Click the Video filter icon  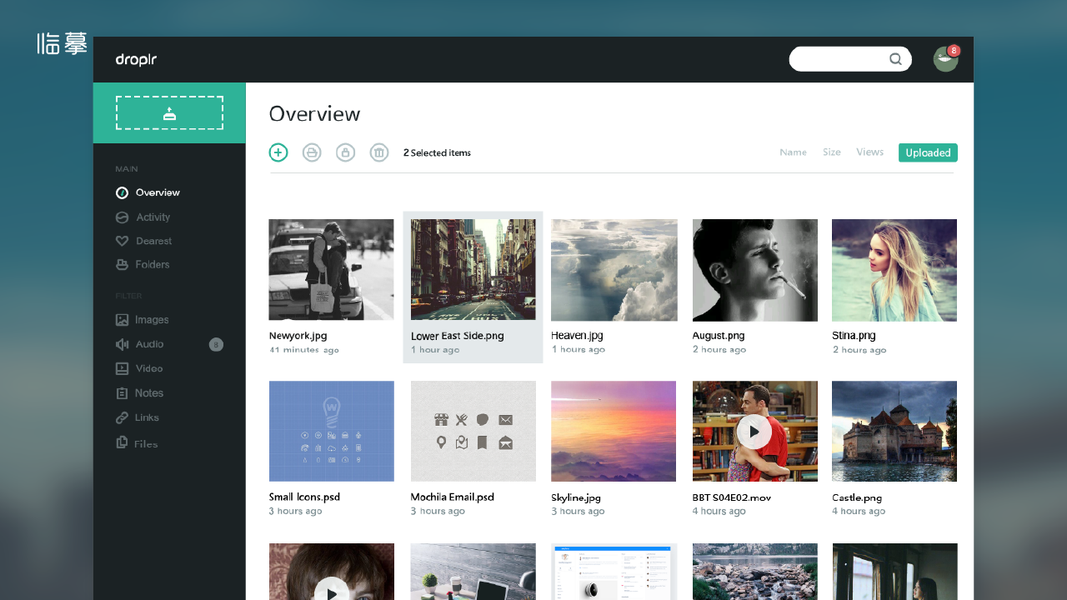click(x=122, y=369)
